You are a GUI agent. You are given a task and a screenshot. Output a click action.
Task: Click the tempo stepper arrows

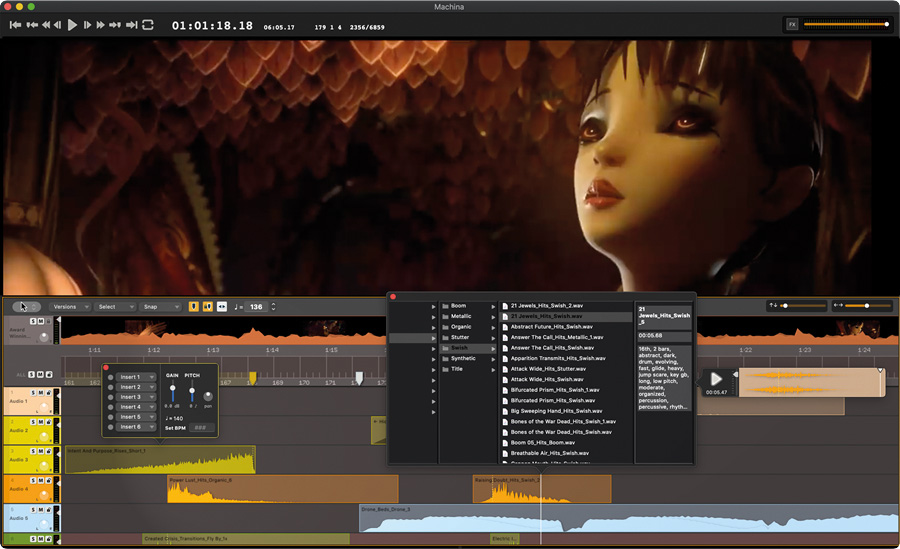(273, 307)
